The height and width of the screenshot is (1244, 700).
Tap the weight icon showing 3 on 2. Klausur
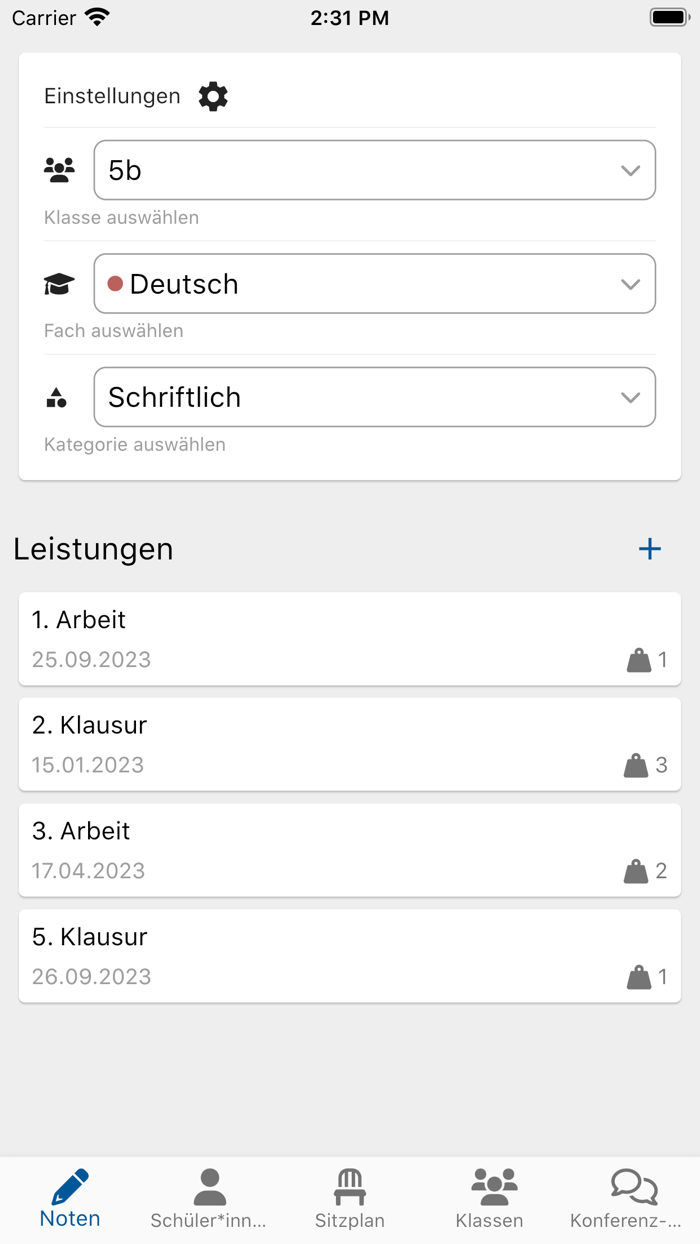[637, 765]
